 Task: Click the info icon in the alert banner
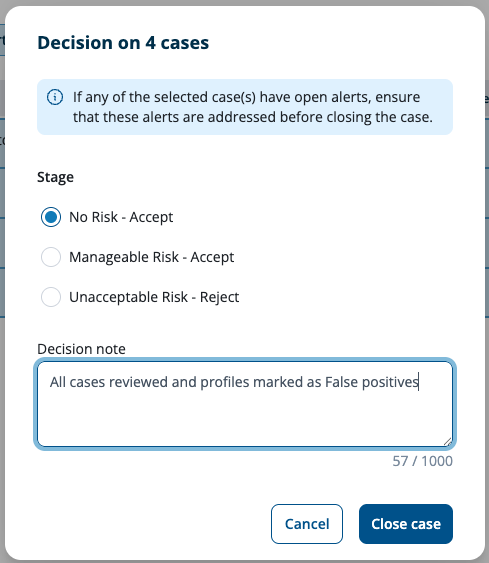(x=55, y=97)
